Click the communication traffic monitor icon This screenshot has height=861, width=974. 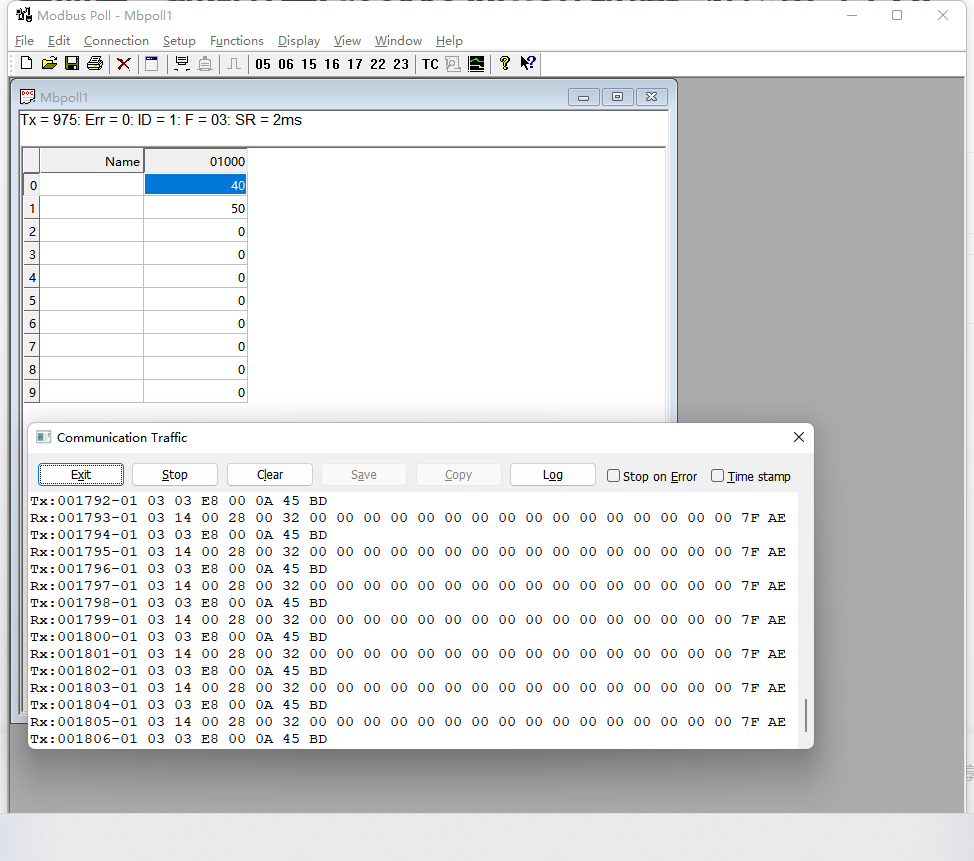click(x=453, y=64)
